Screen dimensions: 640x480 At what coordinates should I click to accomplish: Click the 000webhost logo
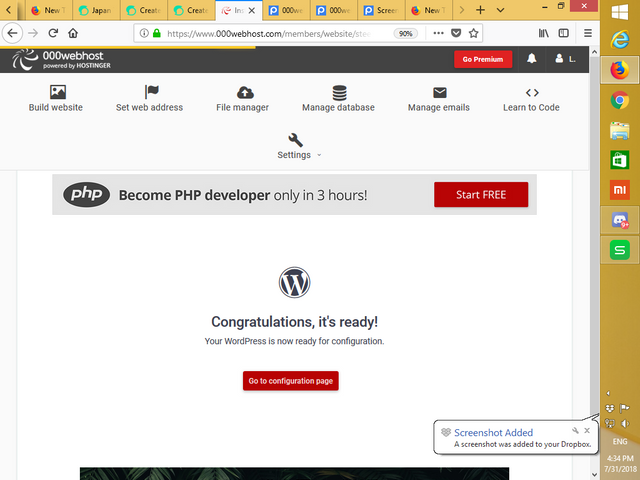point(61,60)
